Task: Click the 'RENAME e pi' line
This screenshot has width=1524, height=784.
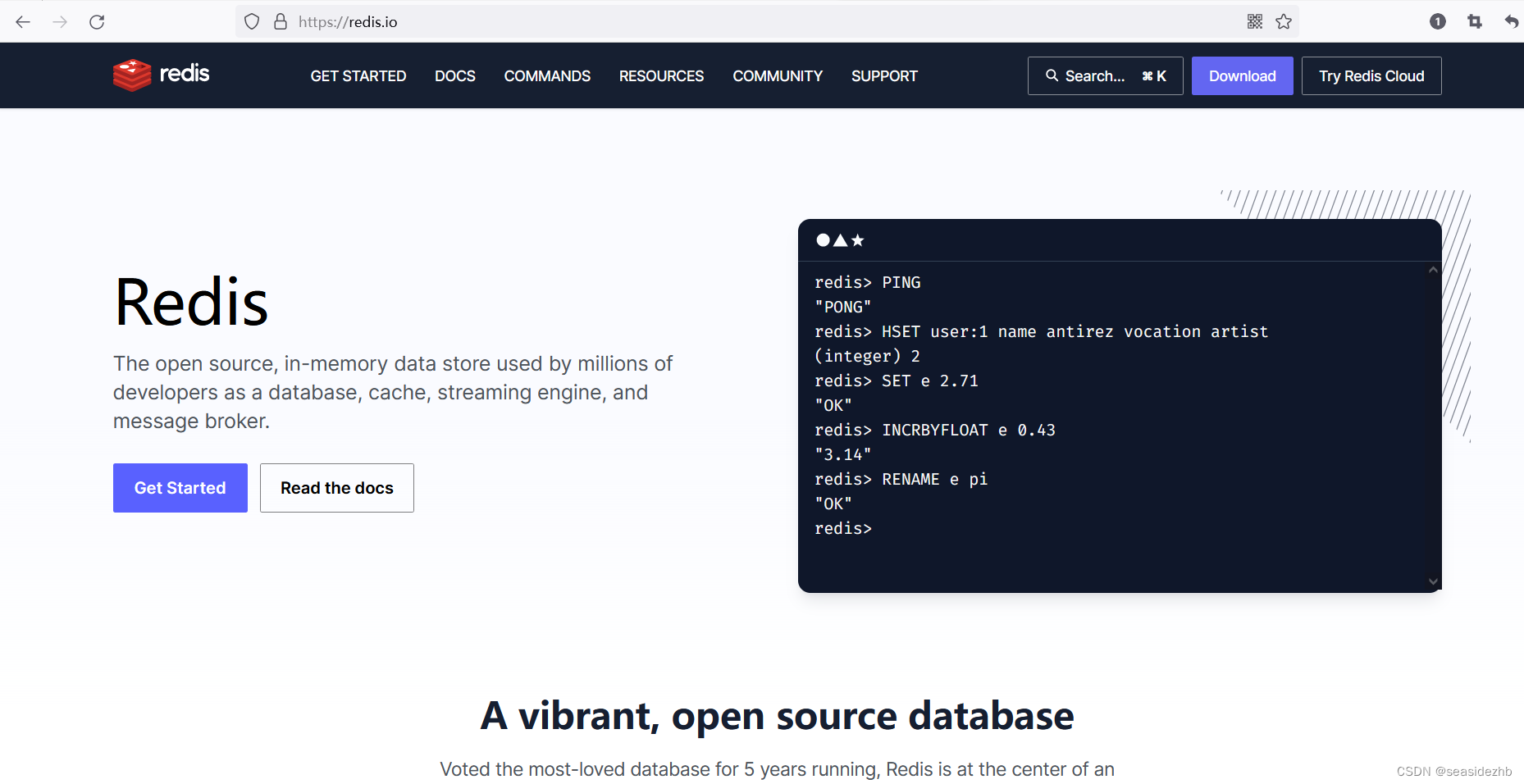Action: pyautogui.click(x=901, y=479)
